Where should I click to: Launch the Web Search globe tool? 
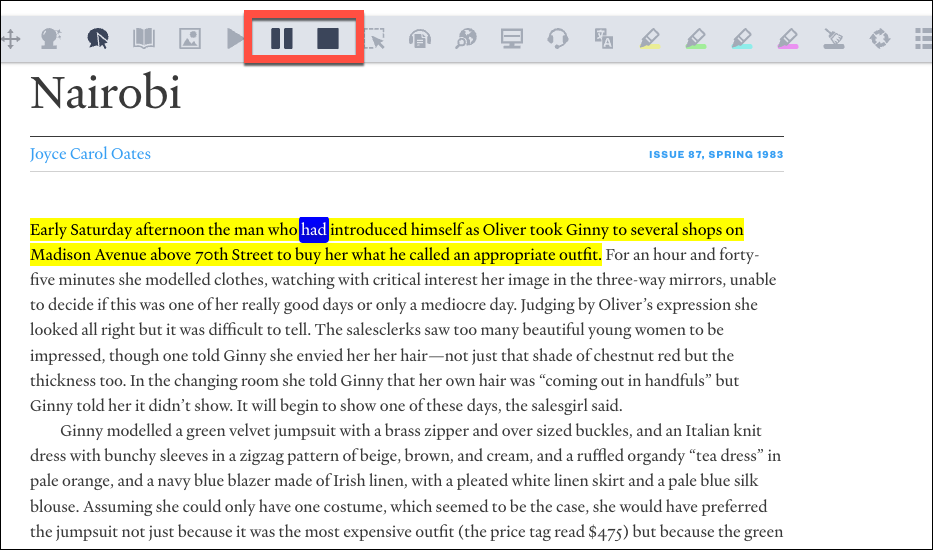click(x=466, y=39)
